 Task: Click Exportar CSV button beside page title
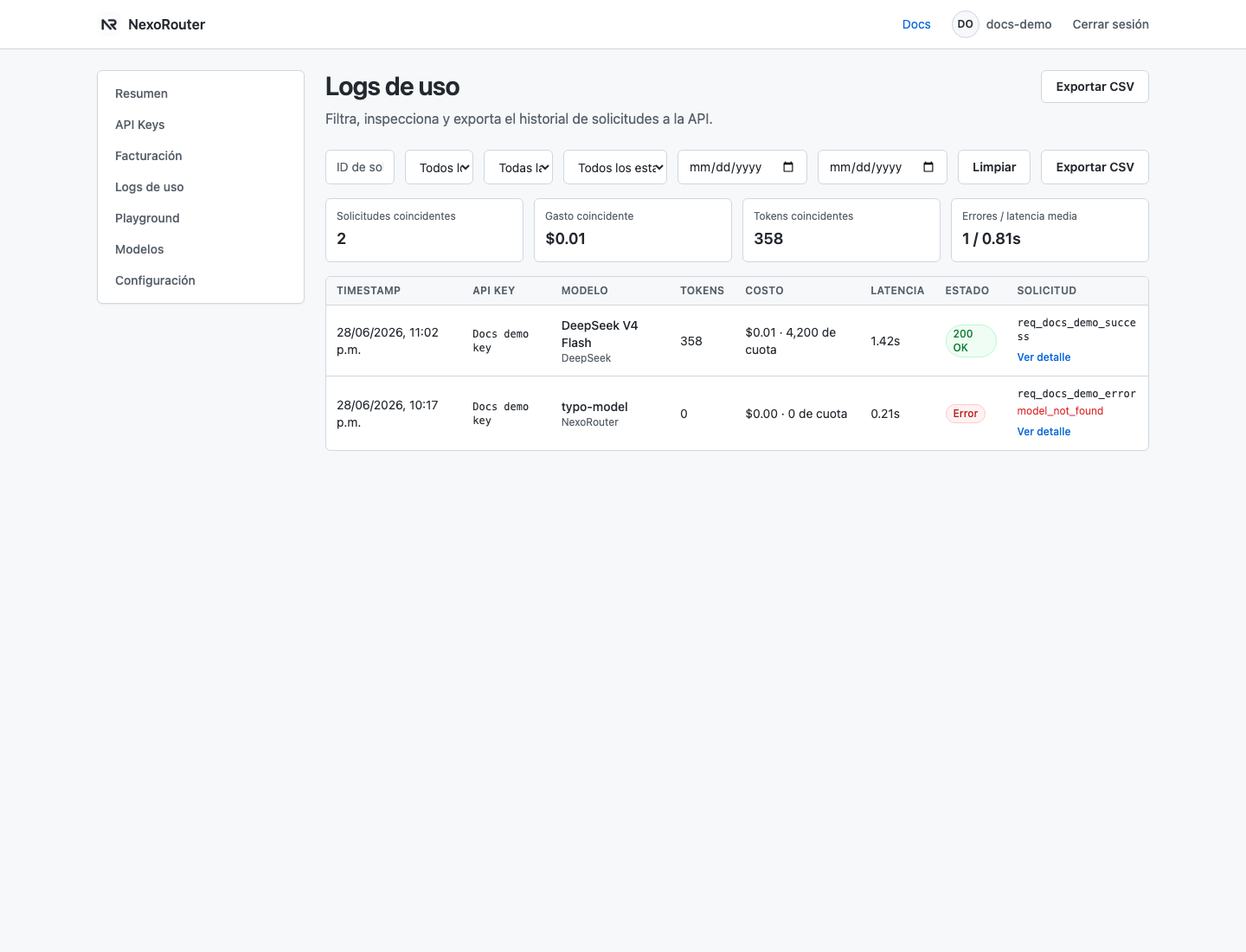[x=1095, y=87]
